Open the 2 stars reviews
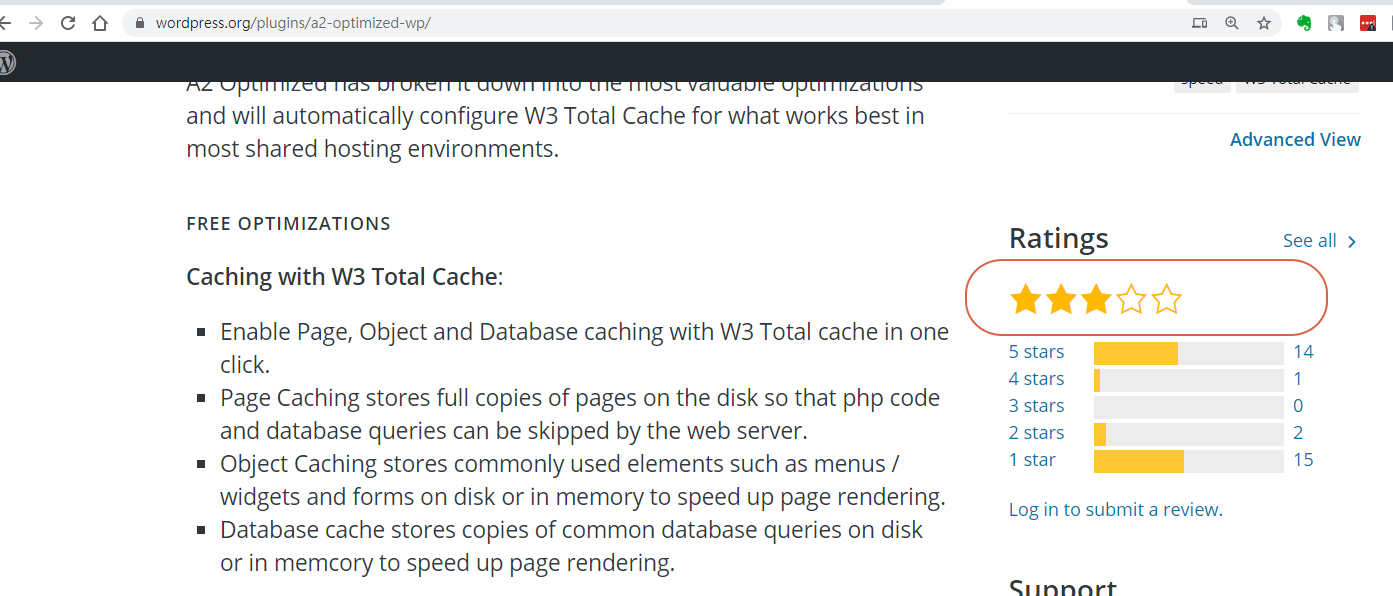Screen dimensions: 1393x596 tap(1036, 433)
